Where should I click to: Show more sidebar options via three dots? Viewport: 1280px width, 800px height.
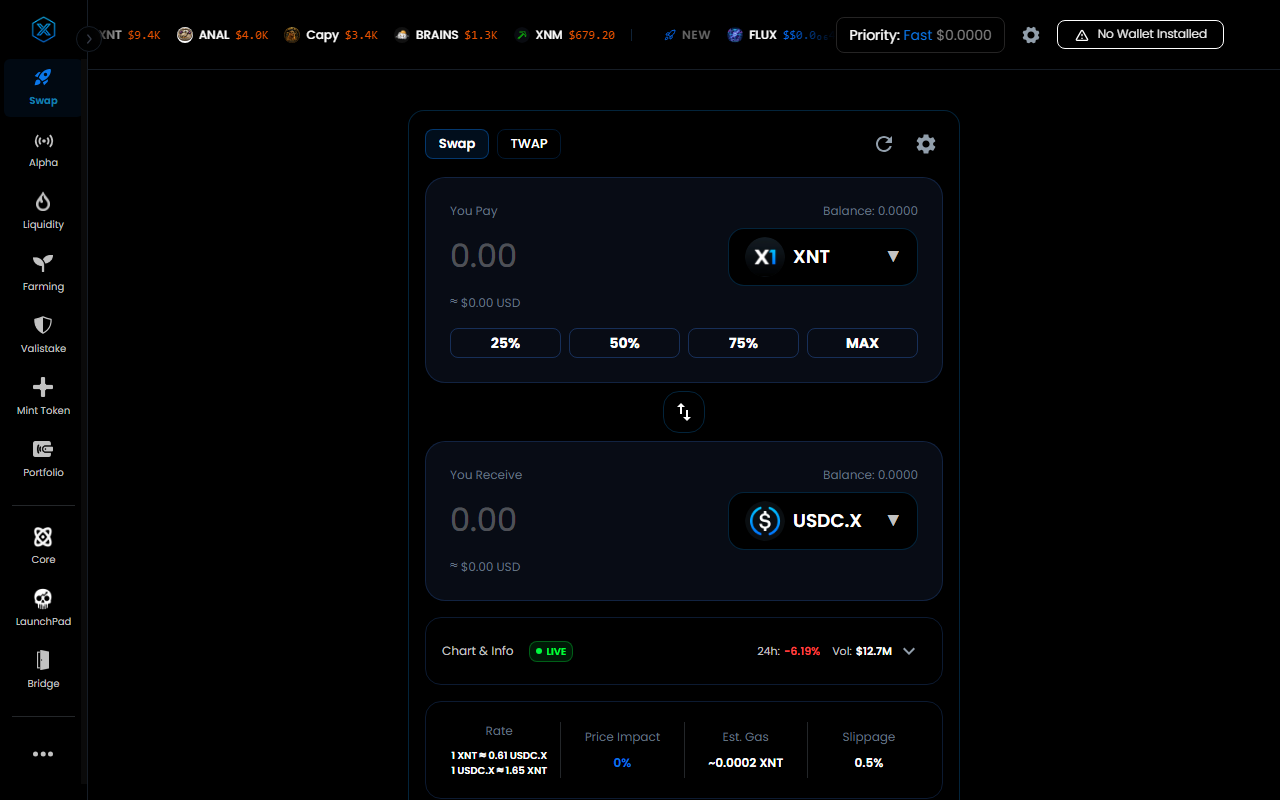[43, 754]
